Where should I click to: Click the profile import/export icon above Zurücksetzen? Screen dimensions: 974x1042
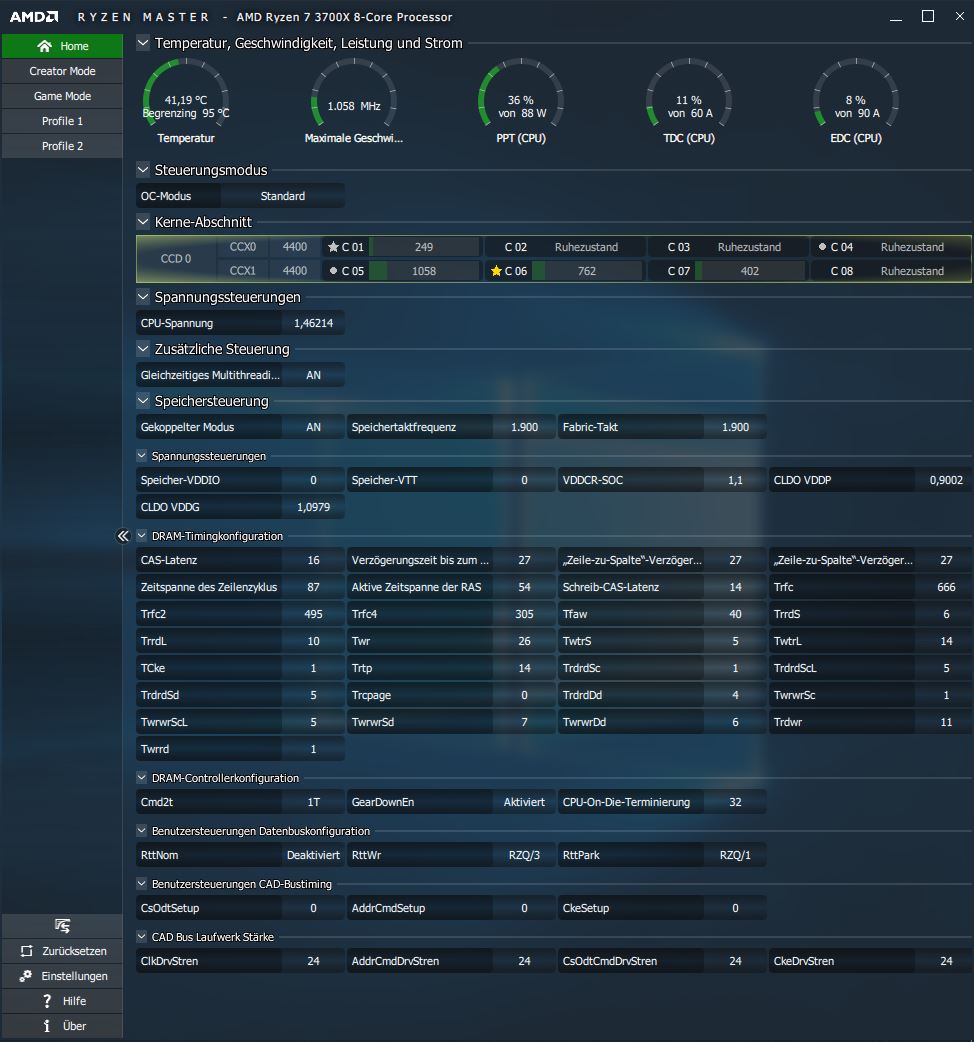click(x=62, y=926)
